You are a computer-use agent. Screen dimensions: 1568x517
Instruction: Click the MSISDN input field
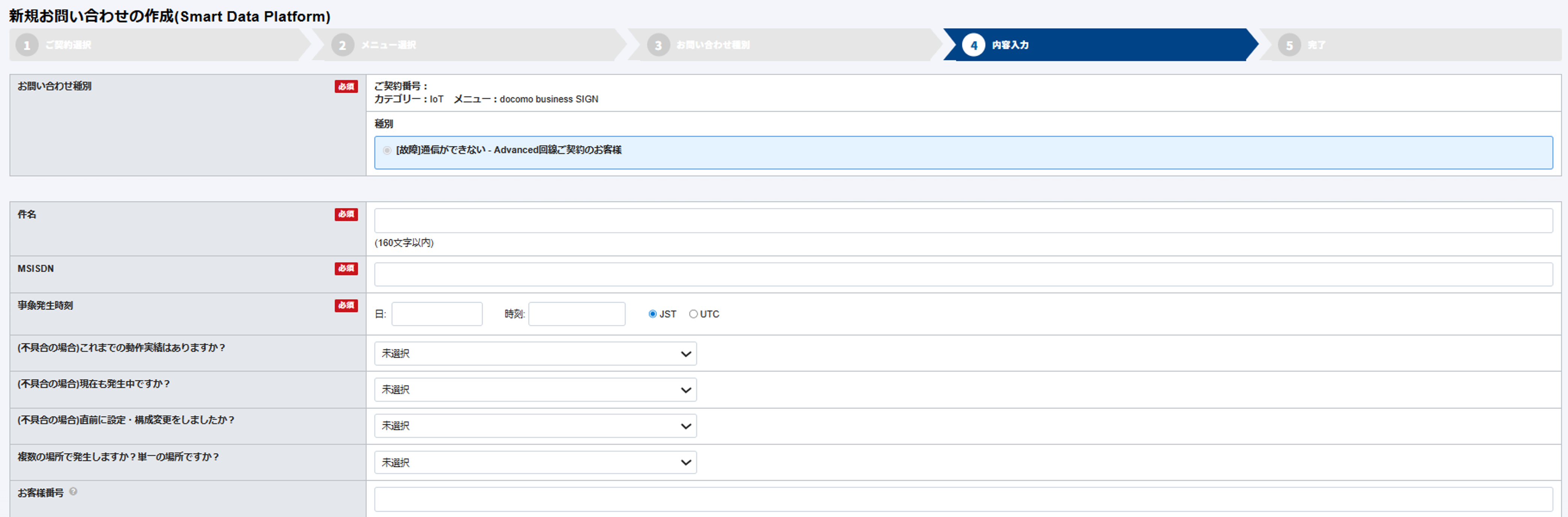coord(963,274)
